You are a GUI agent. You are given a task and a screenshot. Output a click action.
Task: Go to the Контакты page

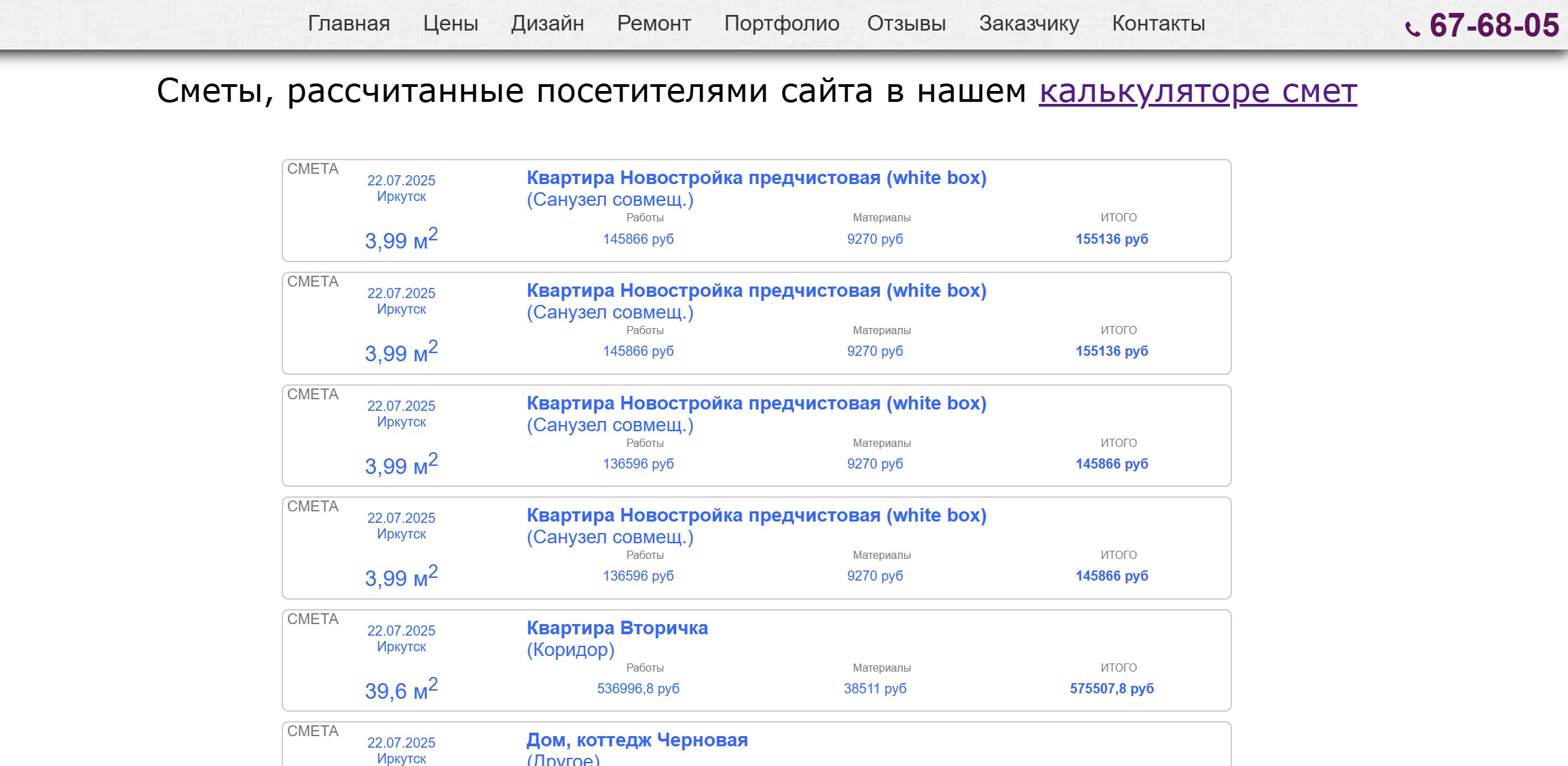click(x=1158, y=23)
